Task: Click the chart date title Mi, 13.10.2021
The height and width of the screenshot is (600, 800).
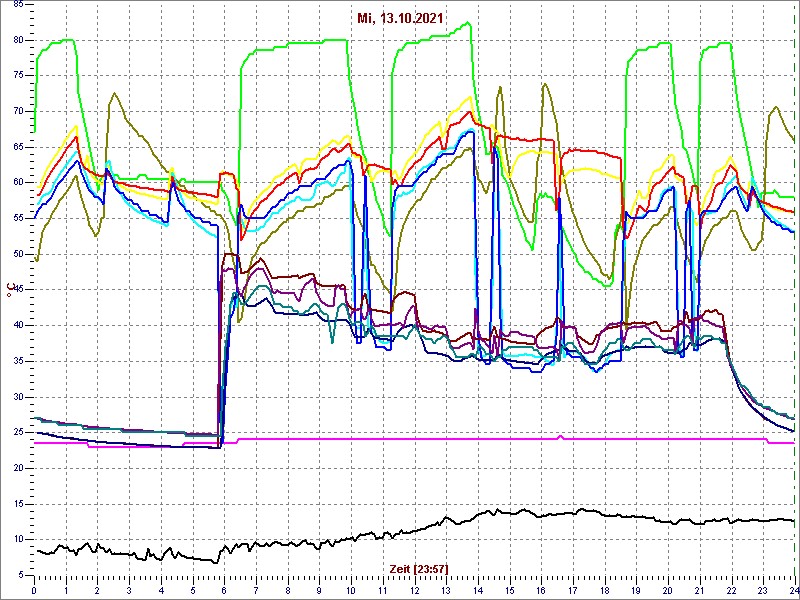Action: pyautogui.click(x=399, y=19)
